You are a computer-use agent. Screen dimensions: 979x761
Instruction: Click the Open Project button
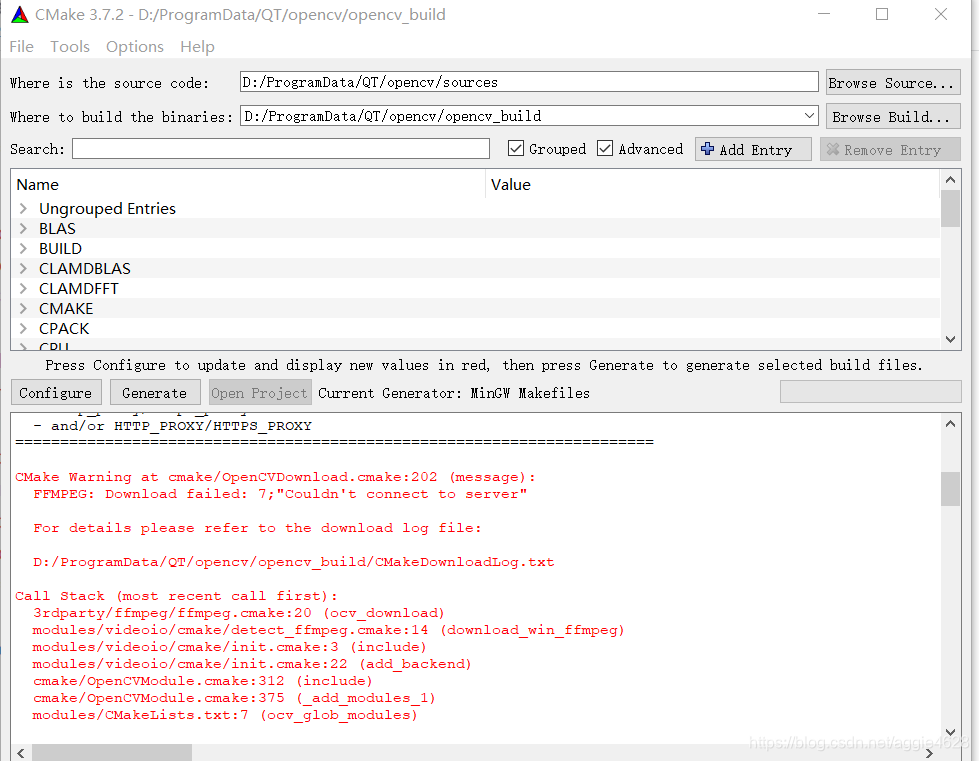(x=260, y=393)
